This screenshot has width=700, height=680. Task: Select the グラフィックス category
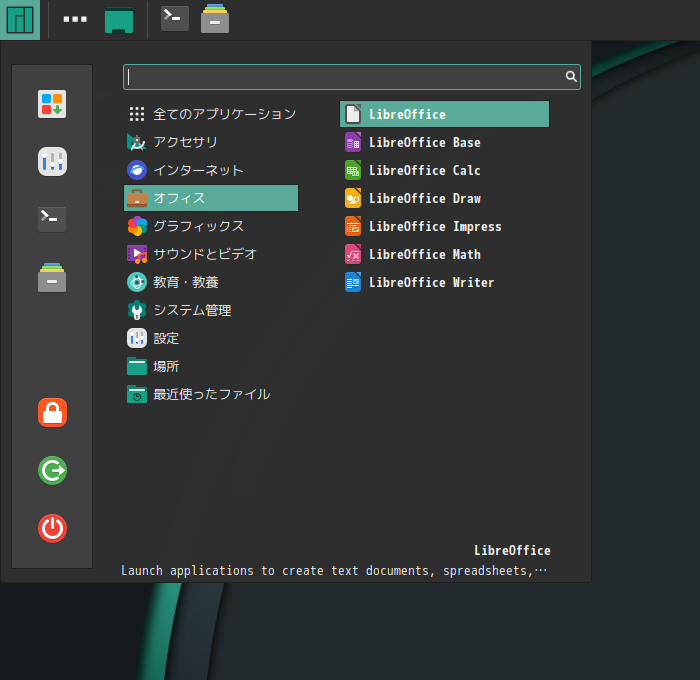211,226
